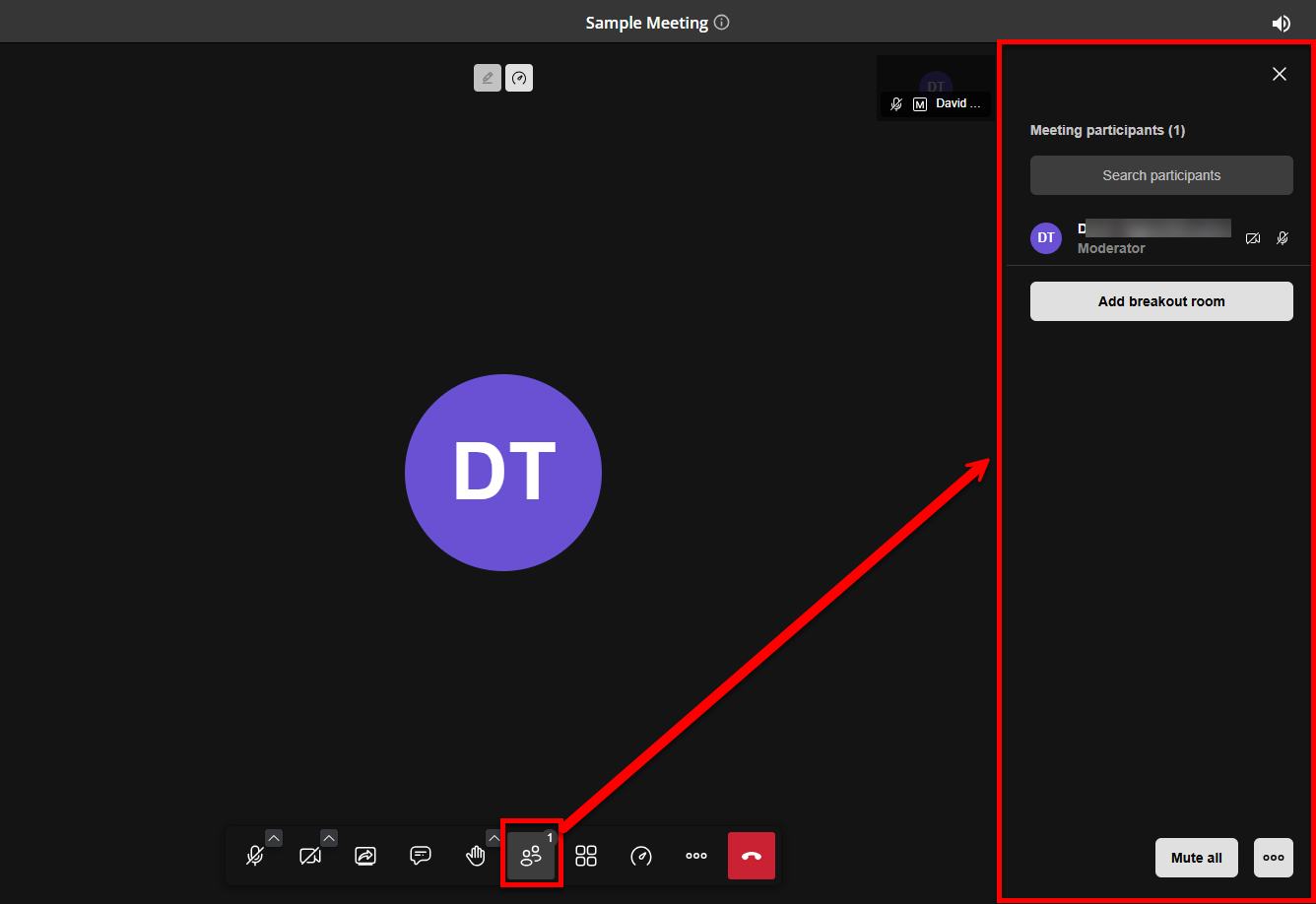Toggle the participants panel button
This screenshot has height=904, width=1316.
[531, 856]
